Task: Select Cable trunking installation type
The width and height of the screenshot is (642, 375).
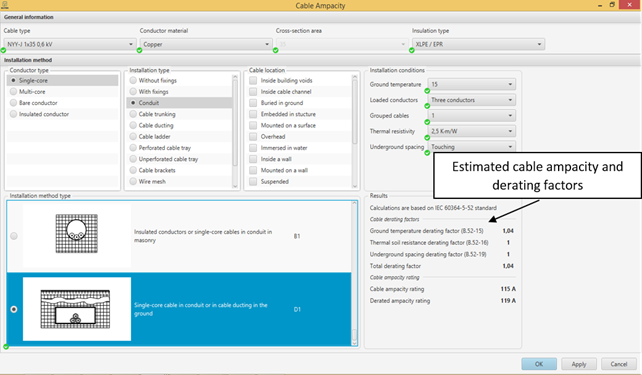Action: [x=133, y=114]
